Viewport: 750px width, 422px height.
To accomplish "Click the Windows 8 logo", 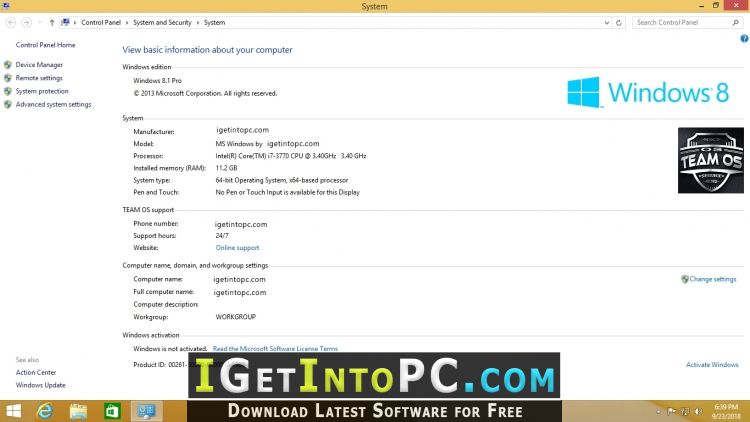I will tap(648, 92).
